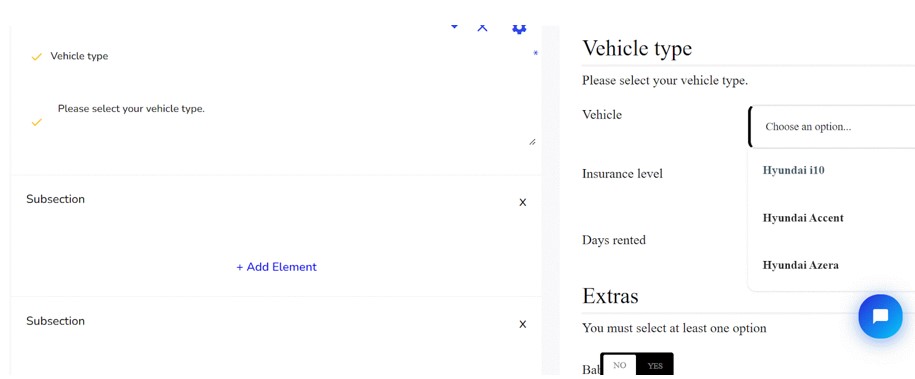Grab the textarea resize handle
This screenshot has width=915, height=379.
click(532, 142)
